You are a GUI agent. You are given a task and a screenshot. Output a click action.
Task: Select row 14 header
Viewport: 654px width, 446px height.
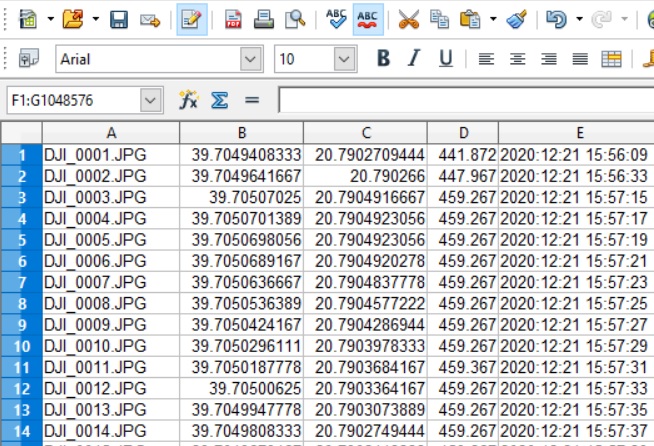click(22, 431)
